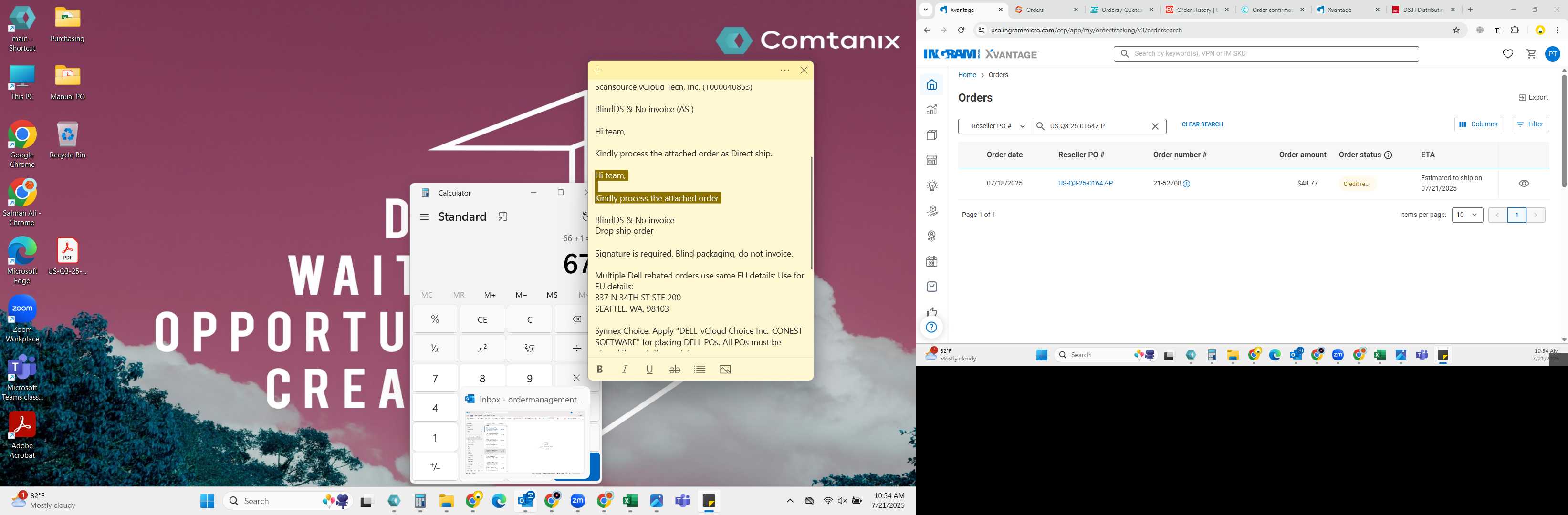The width and height of the screenshot is (1568, 515).
Task: Open PO link US-Q3-25-01647-P in table
Action: click(1085, 184)
